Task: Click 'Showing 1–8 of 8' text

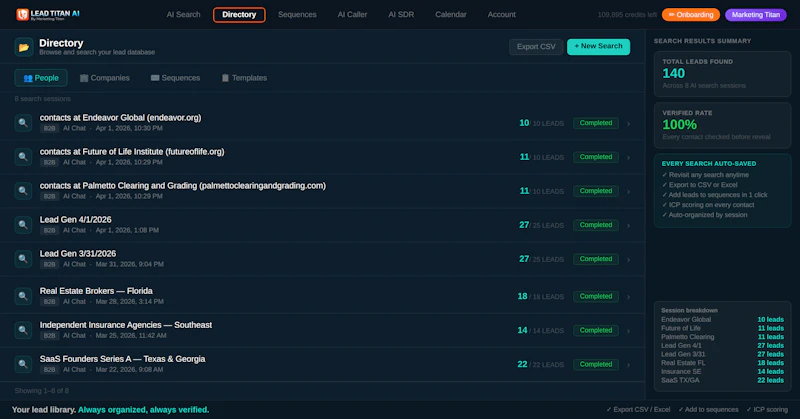Action: pyautogui.click(x=42, y=391)
